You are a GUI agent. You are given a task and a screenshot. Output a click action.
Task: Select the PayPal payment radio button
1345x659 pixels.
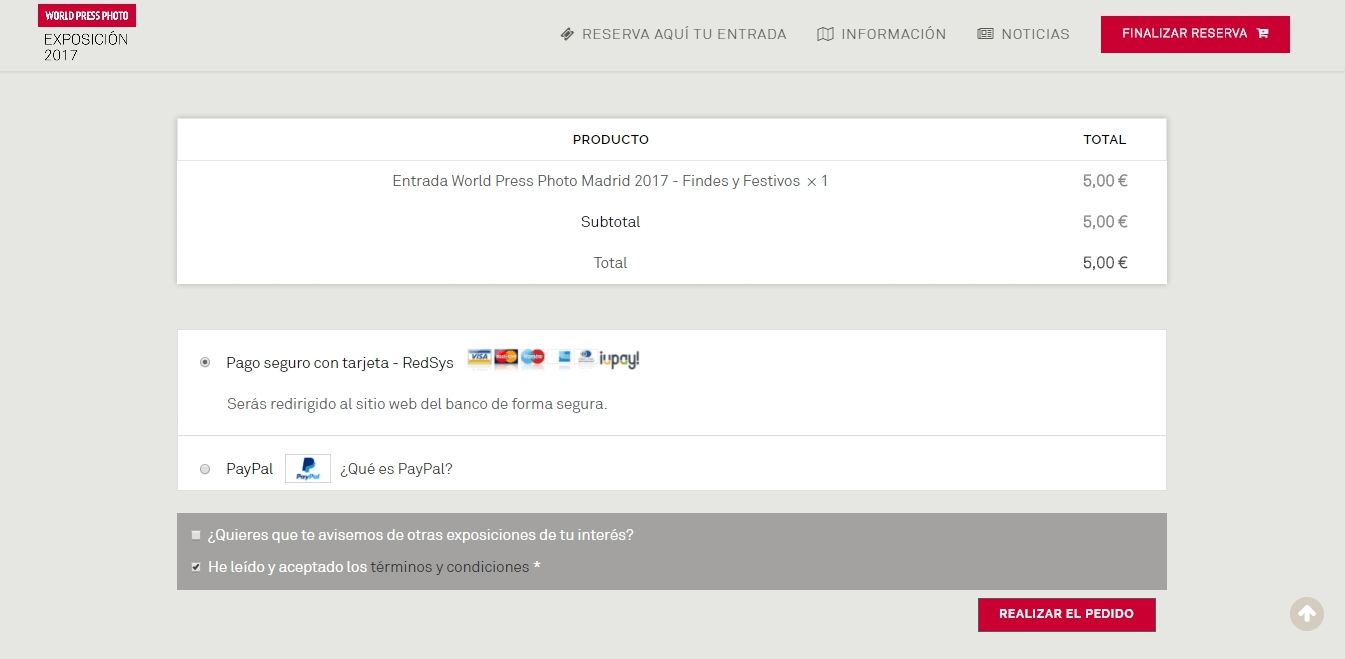click(205, 469)
